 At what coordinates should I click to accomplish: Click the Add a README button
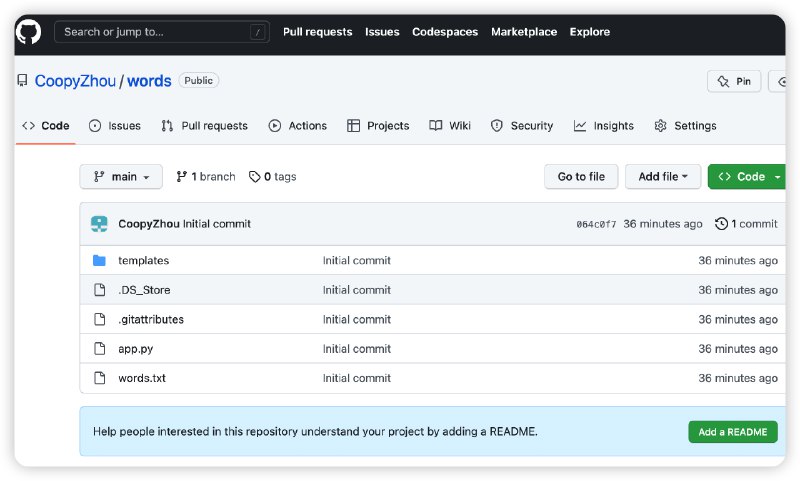click(732, 432)
